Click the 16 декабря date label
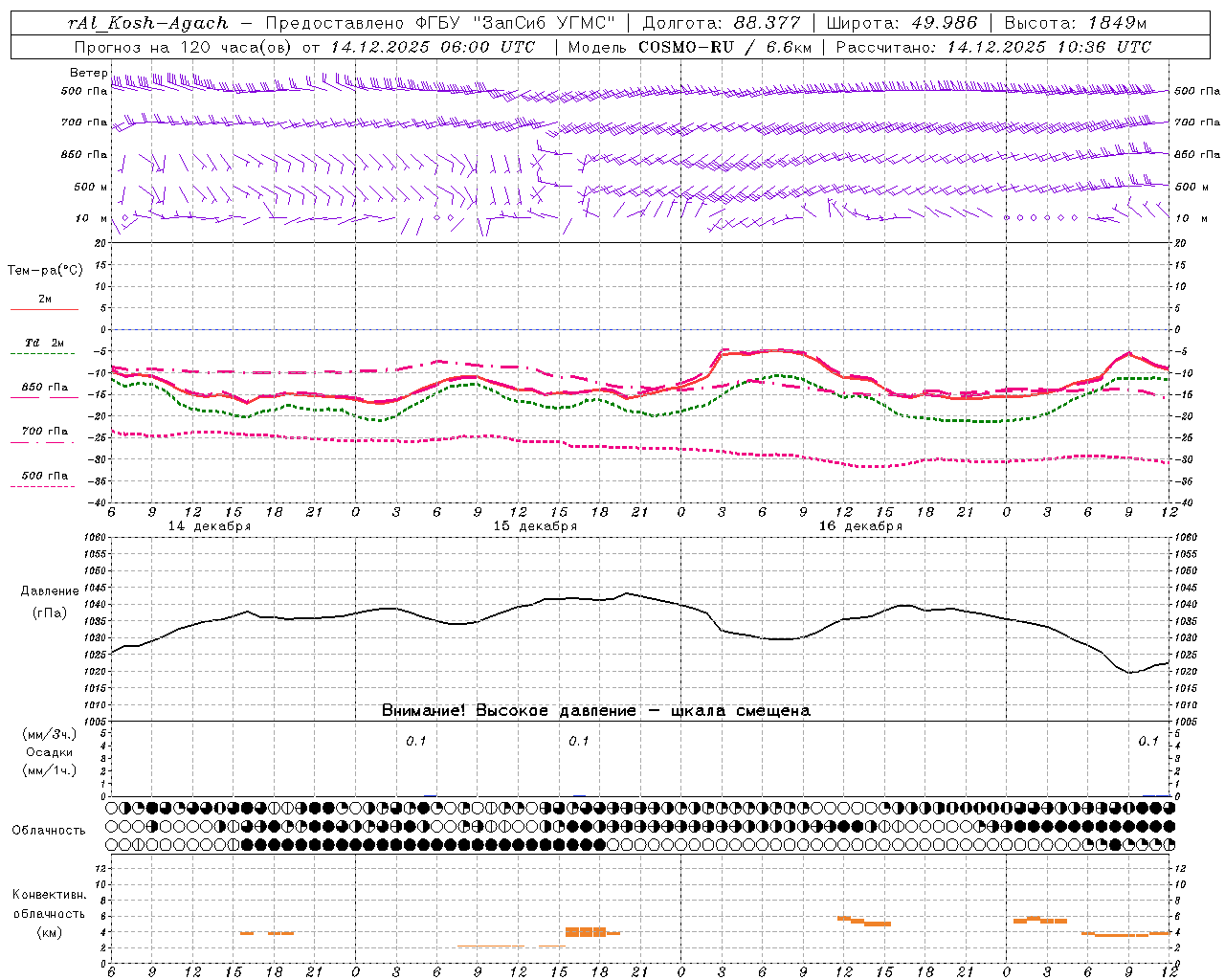The image size is (1225, 980). (x=860, y=526)
